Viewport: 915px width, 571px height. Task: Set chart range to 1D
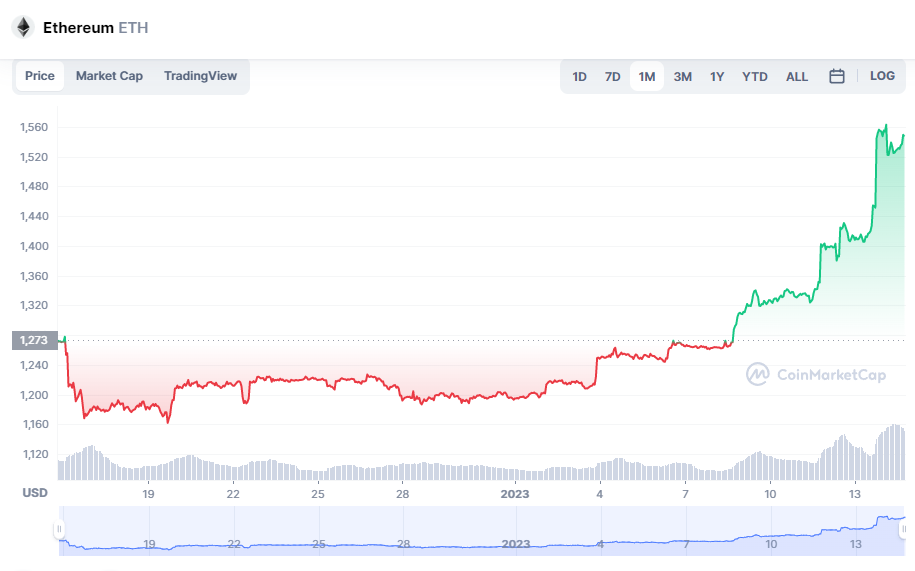[579, 76]
